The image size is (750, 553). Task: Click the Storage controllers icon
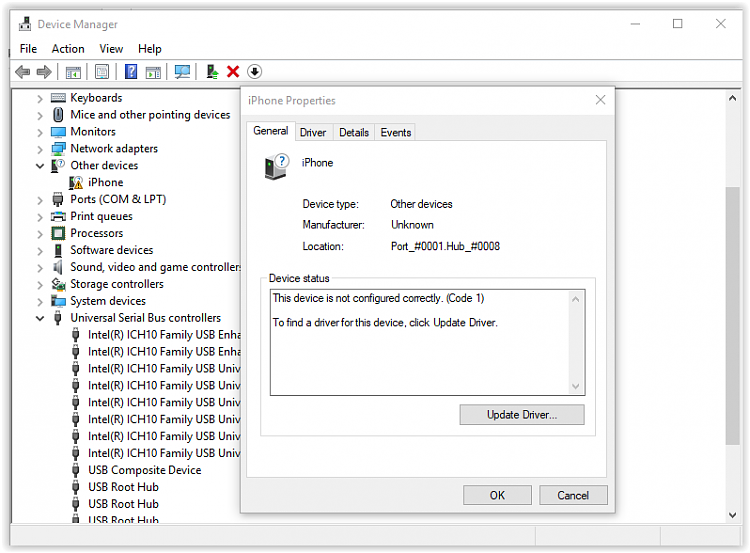pyautogui.click(x=58, y=284)
